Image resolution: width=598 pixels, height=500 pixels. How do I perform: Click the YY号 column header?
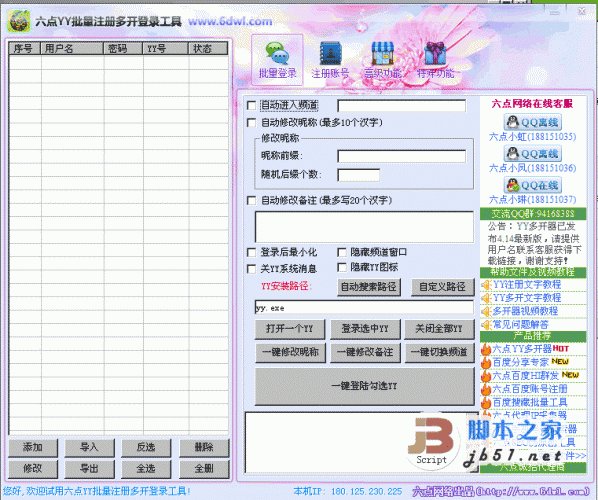click(x=166, y=48)
